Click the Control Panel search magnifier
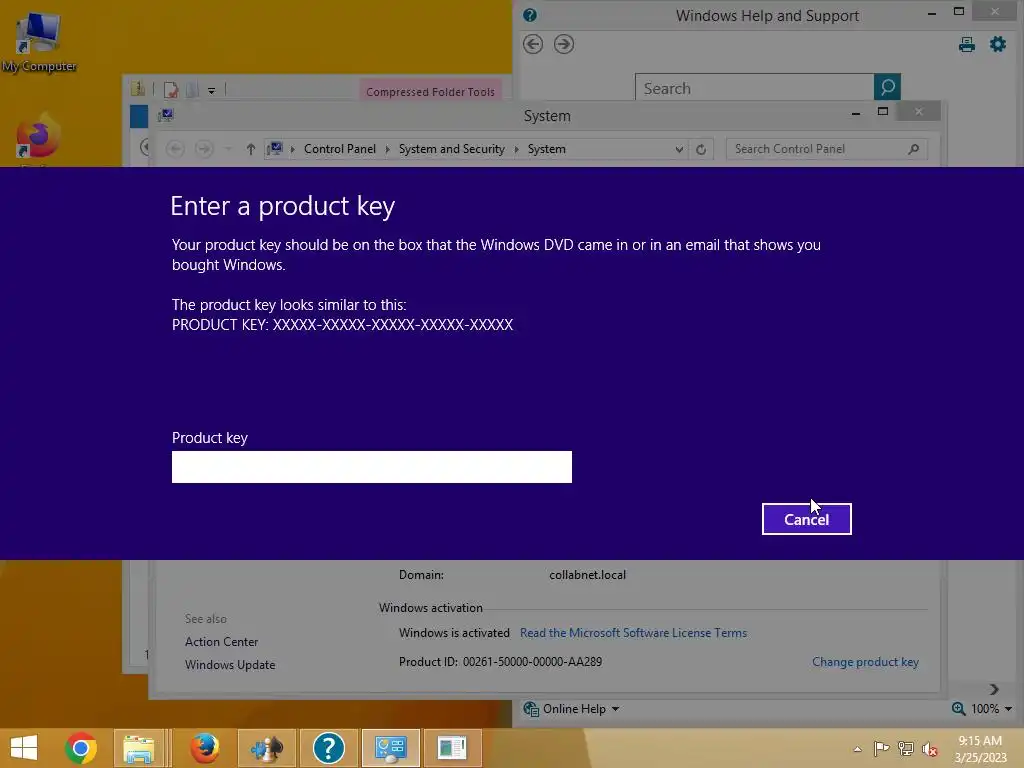The image size is (1024, 768). [x=914, y=149]
